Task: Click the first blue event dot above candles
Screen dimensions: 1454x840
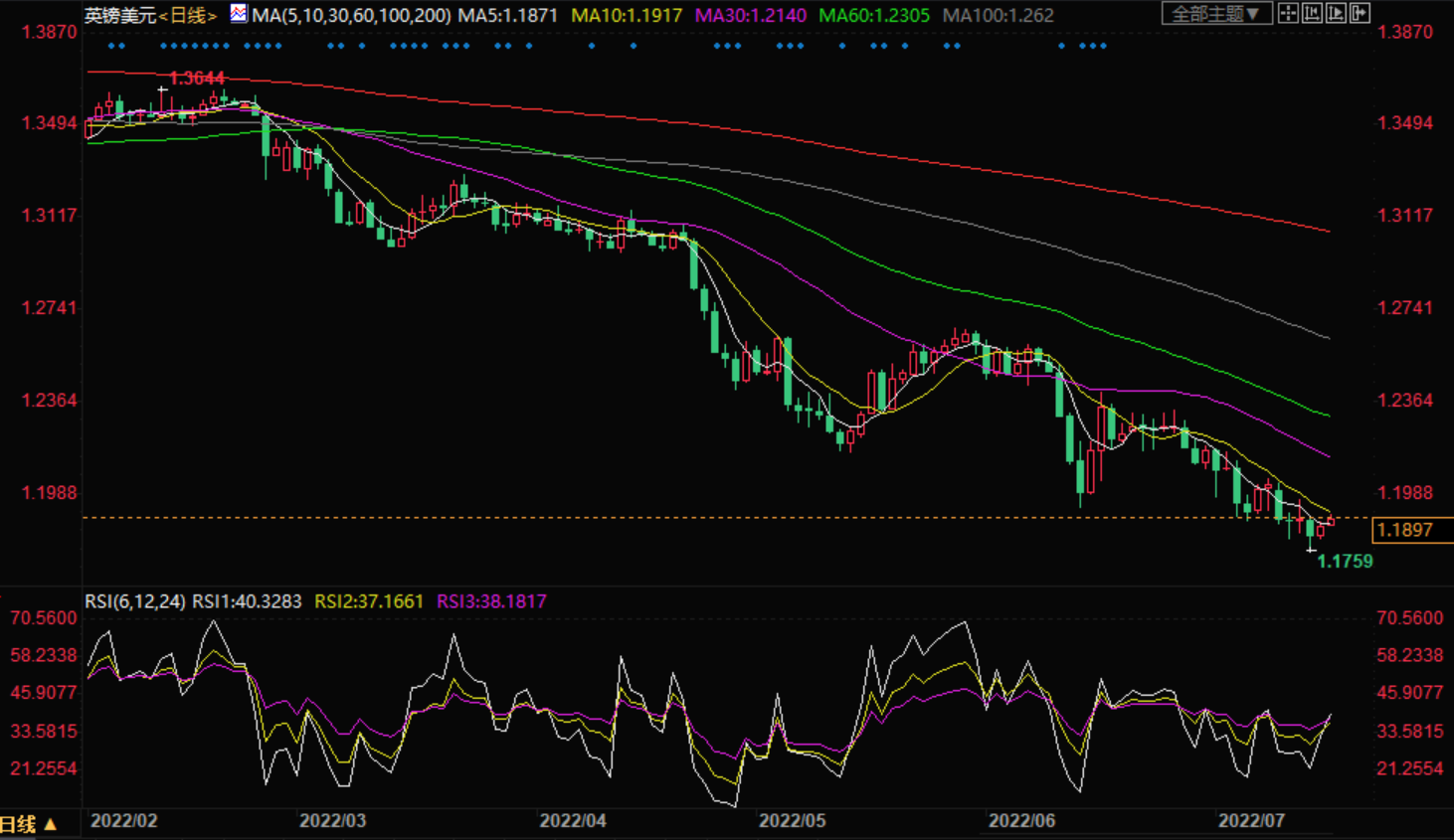Action: [x=111, y=46]
